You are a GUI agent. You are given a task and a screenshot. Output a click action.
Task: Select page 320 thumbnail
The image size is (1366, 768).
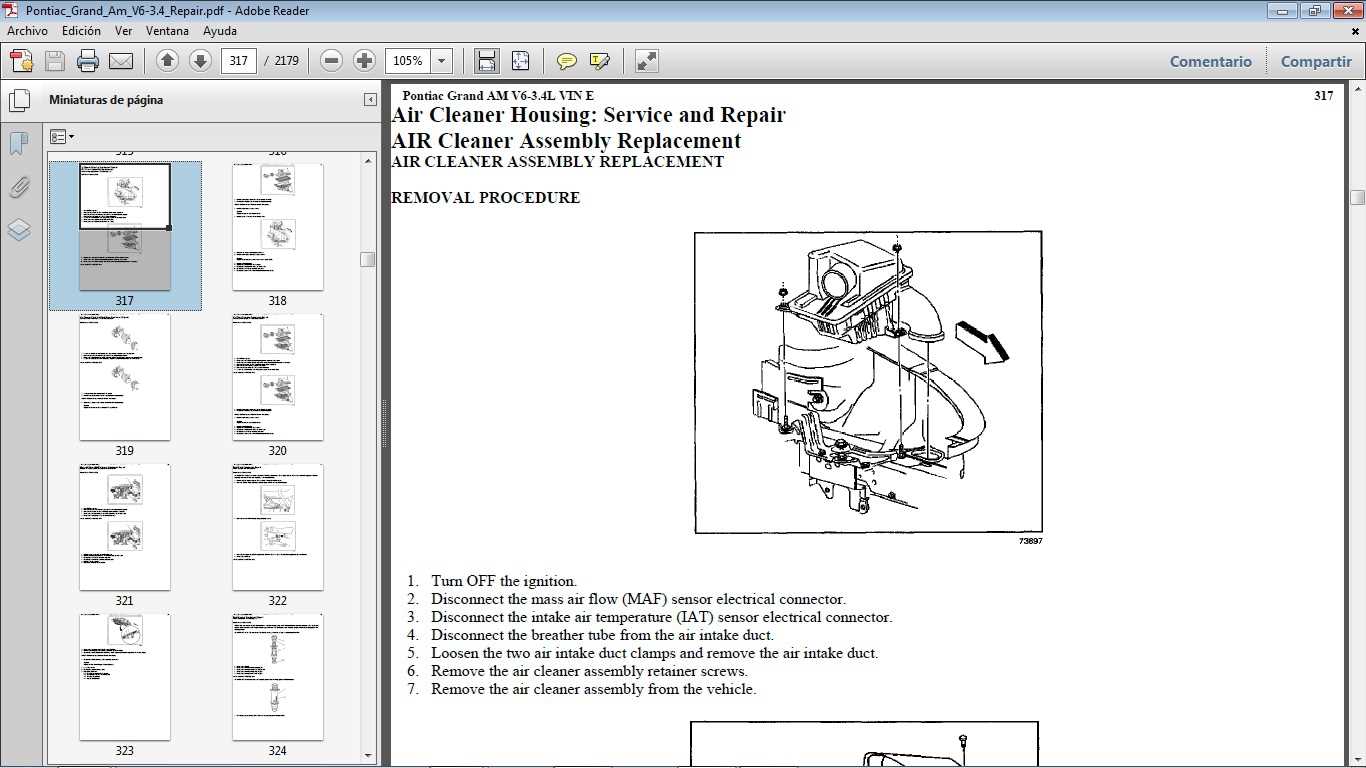pyautogui.click(x=278, y=377)
